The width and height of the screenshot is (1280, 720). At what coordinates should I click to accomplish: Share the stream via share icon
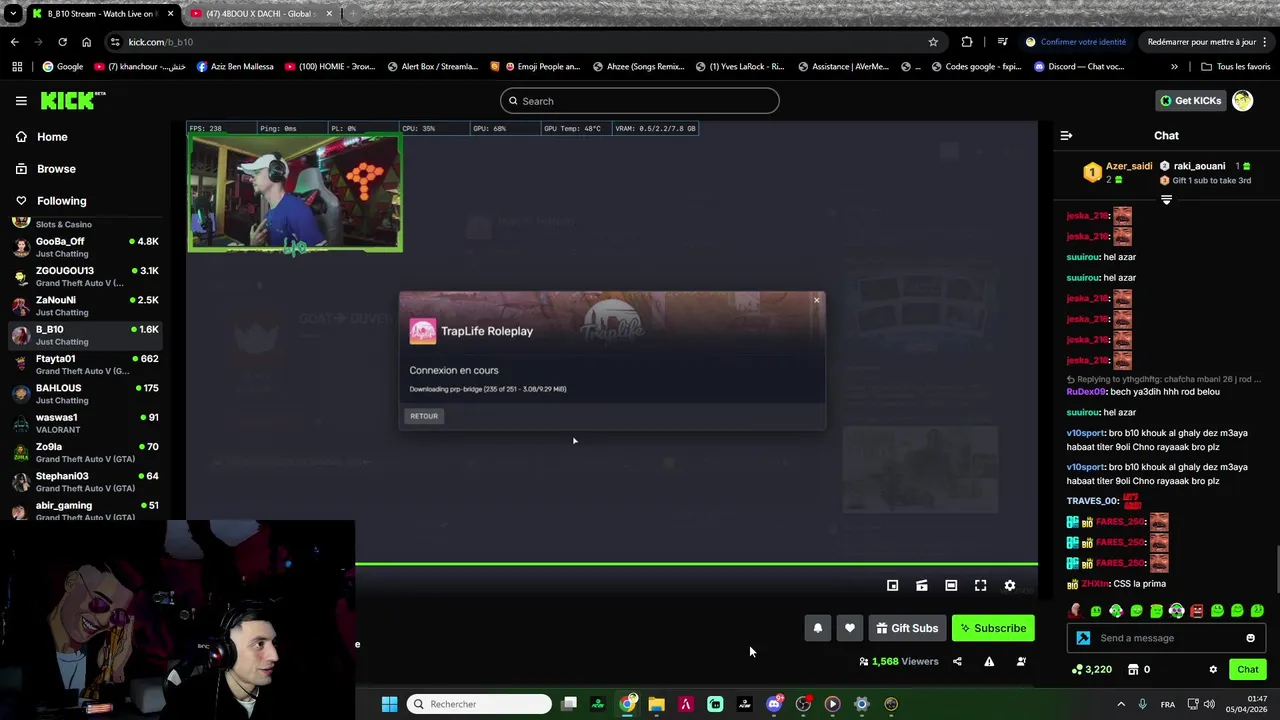click(x=957, y=661)
